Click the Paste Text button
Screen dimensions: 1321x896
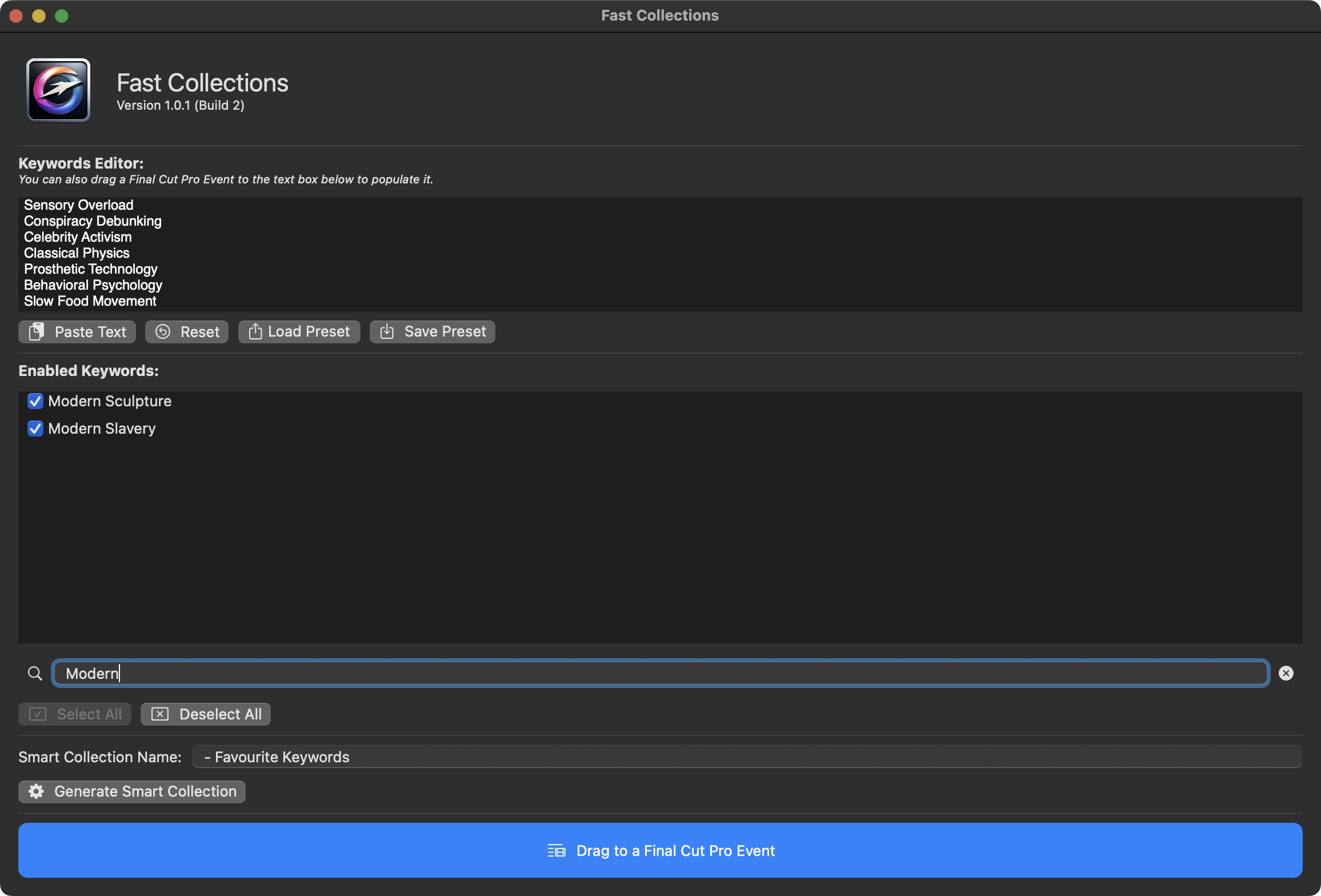[77, 332]
